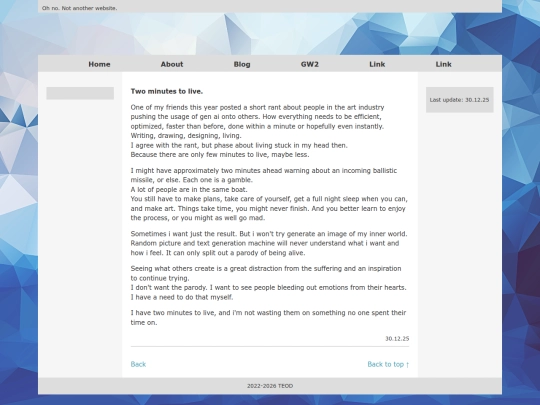Jump up with Back to top link
The height and width of the screenshot is (405, 540).
tap(388, 364)
